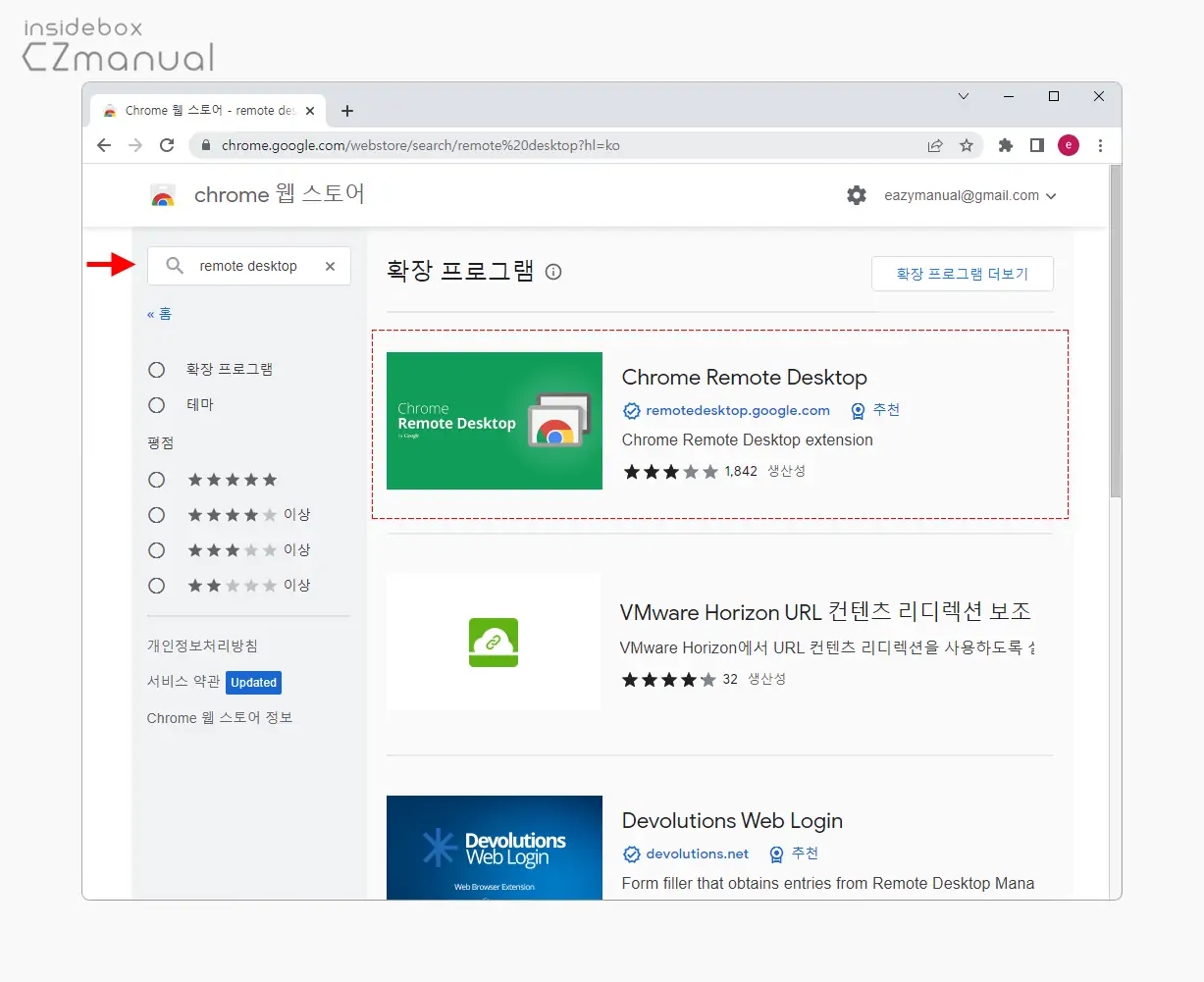Click the address bar URL text
The height and width of the screenshot is (982, 1204).
pos(420,145)
